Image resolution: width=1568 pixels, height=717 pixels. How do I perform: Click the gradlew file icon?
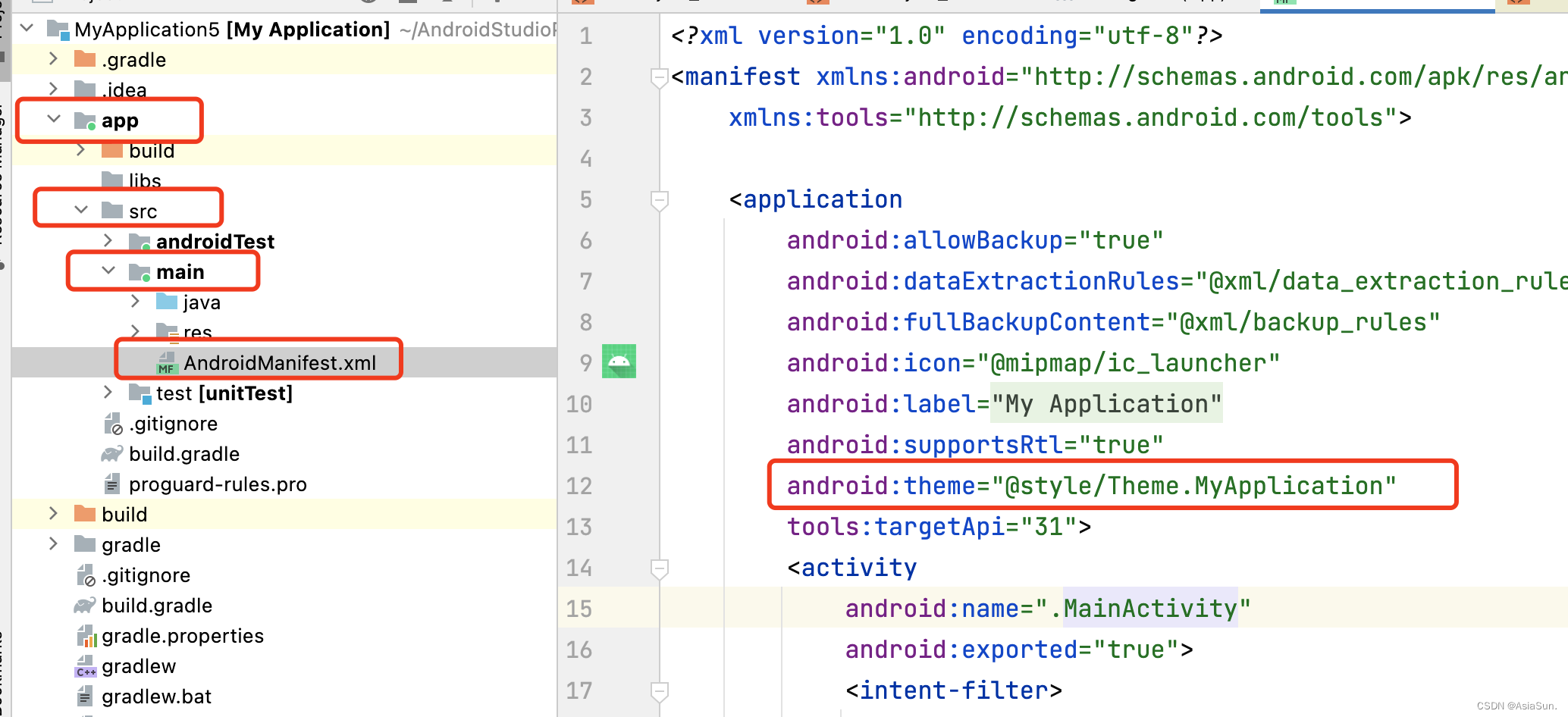click(x=86, y=666)
